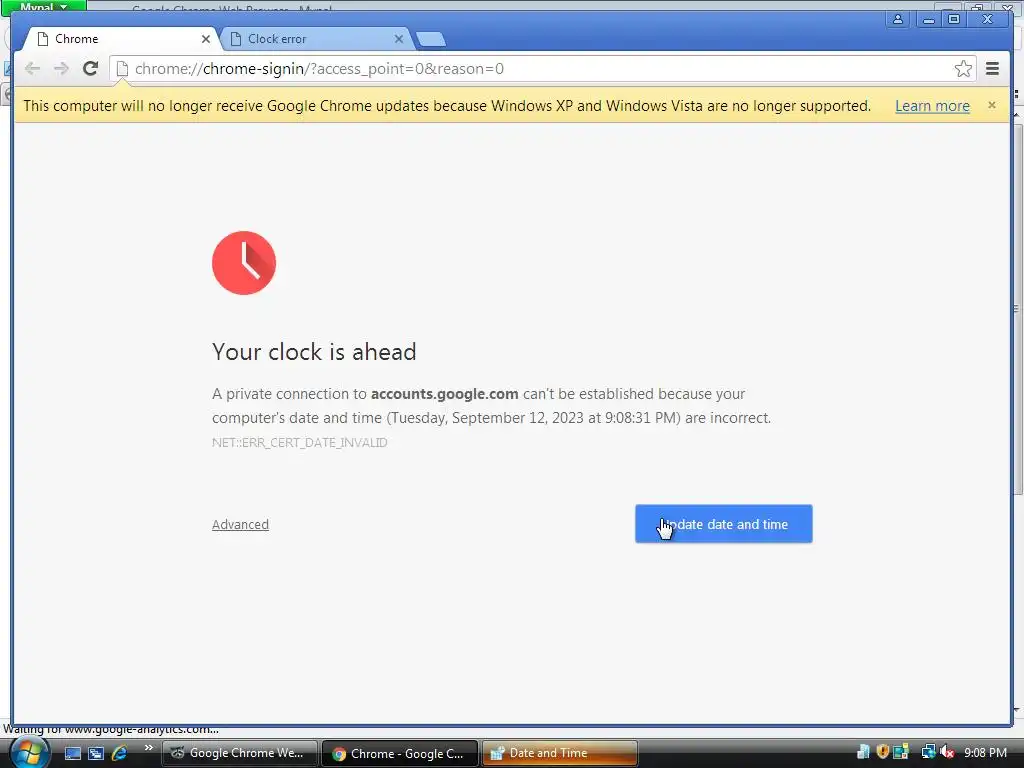Open the Advanced link
Viewport: 1024px width, 768px height.
(x=240, y=524)
